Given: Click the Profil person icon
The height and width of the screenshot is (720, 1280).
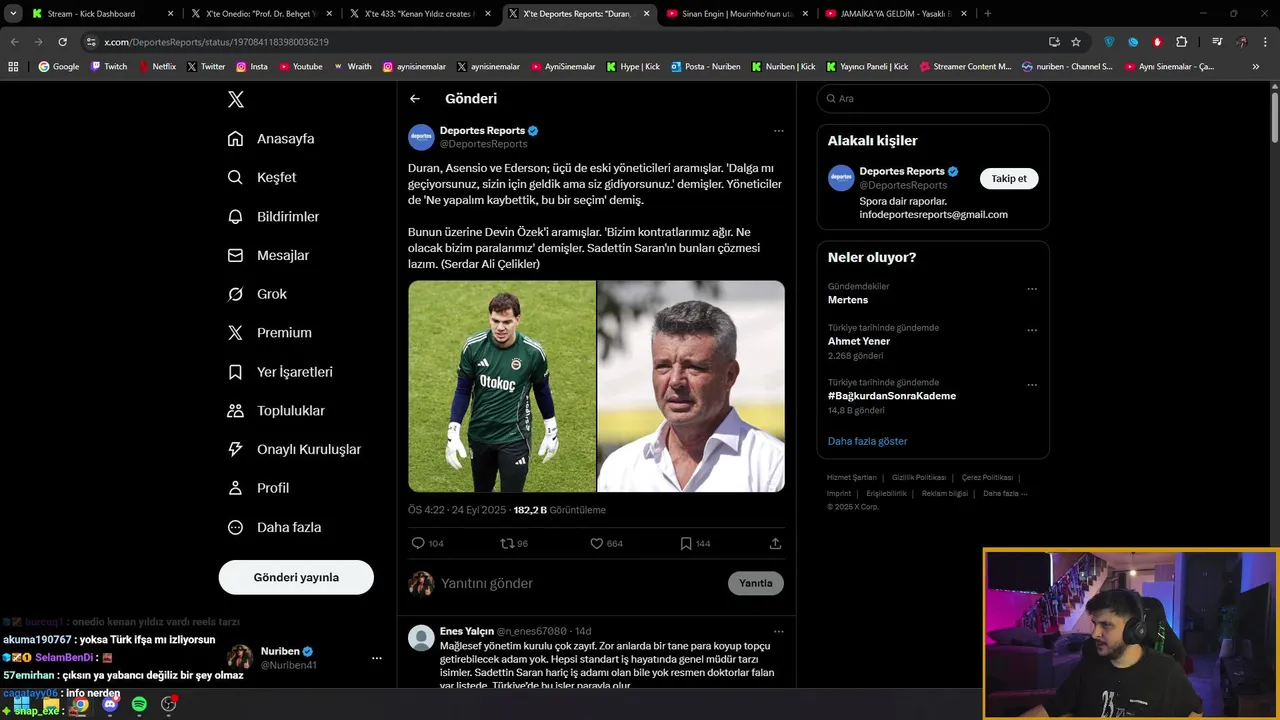Looking at the screenshot, I should coord(235,488).
